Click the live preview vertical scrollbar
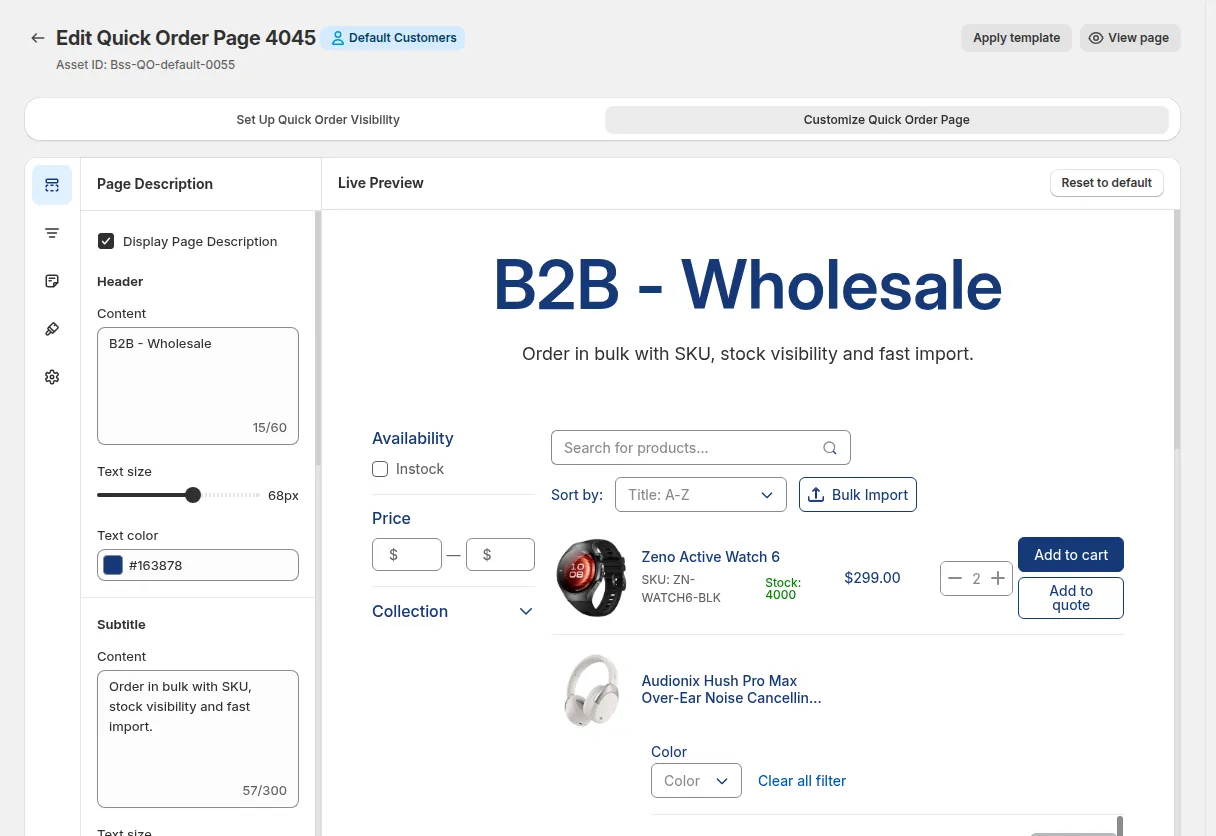The width and height of the screenshot is (1216, 836). [x=1177, y=330]
